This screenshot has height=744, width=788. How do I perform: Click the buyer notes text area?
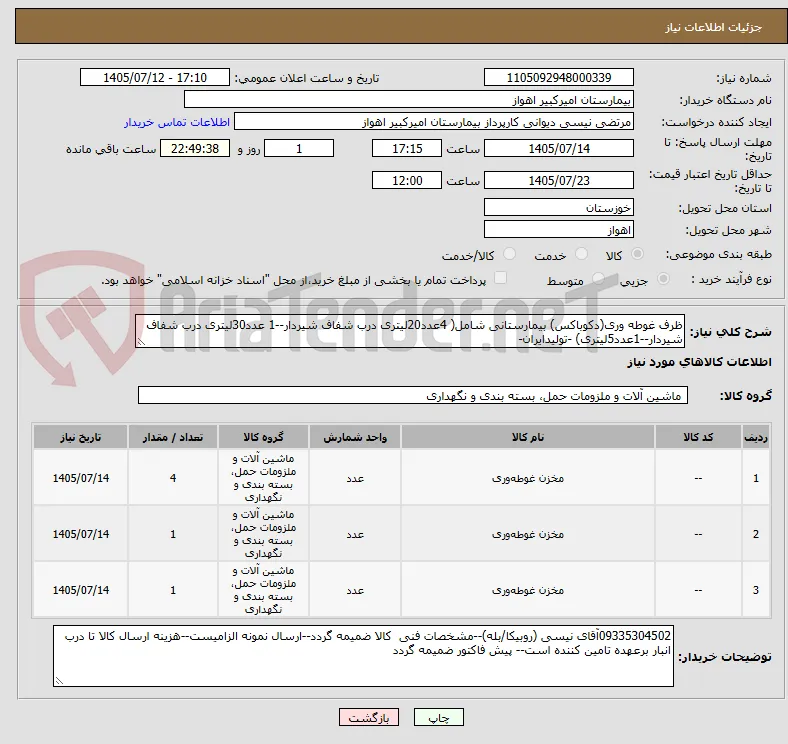(x=363, y=656)
